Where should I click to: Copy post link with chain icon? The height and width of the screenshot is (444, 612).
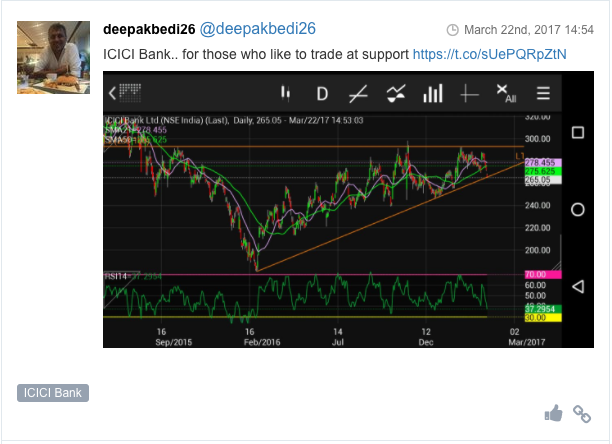[582, 414]
